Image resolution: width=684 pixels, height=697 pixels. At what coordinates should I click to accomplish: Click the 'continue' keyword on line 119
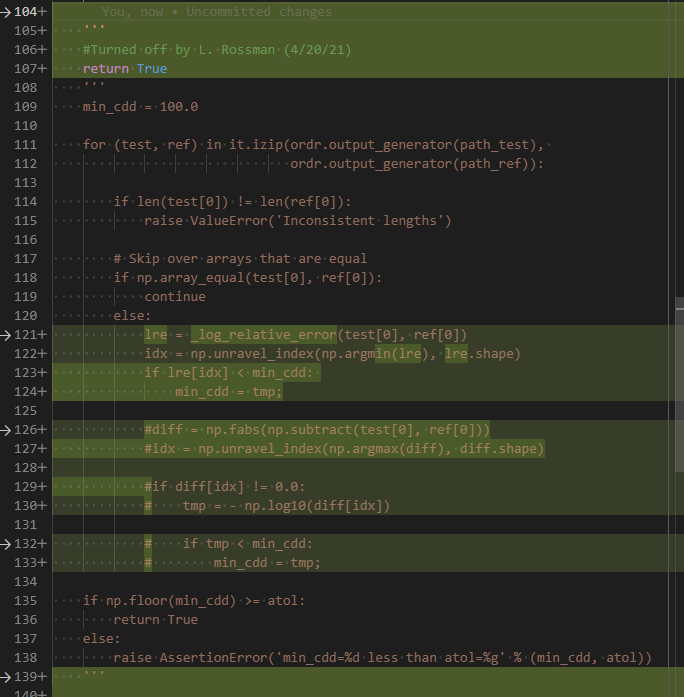pos(175,296)
